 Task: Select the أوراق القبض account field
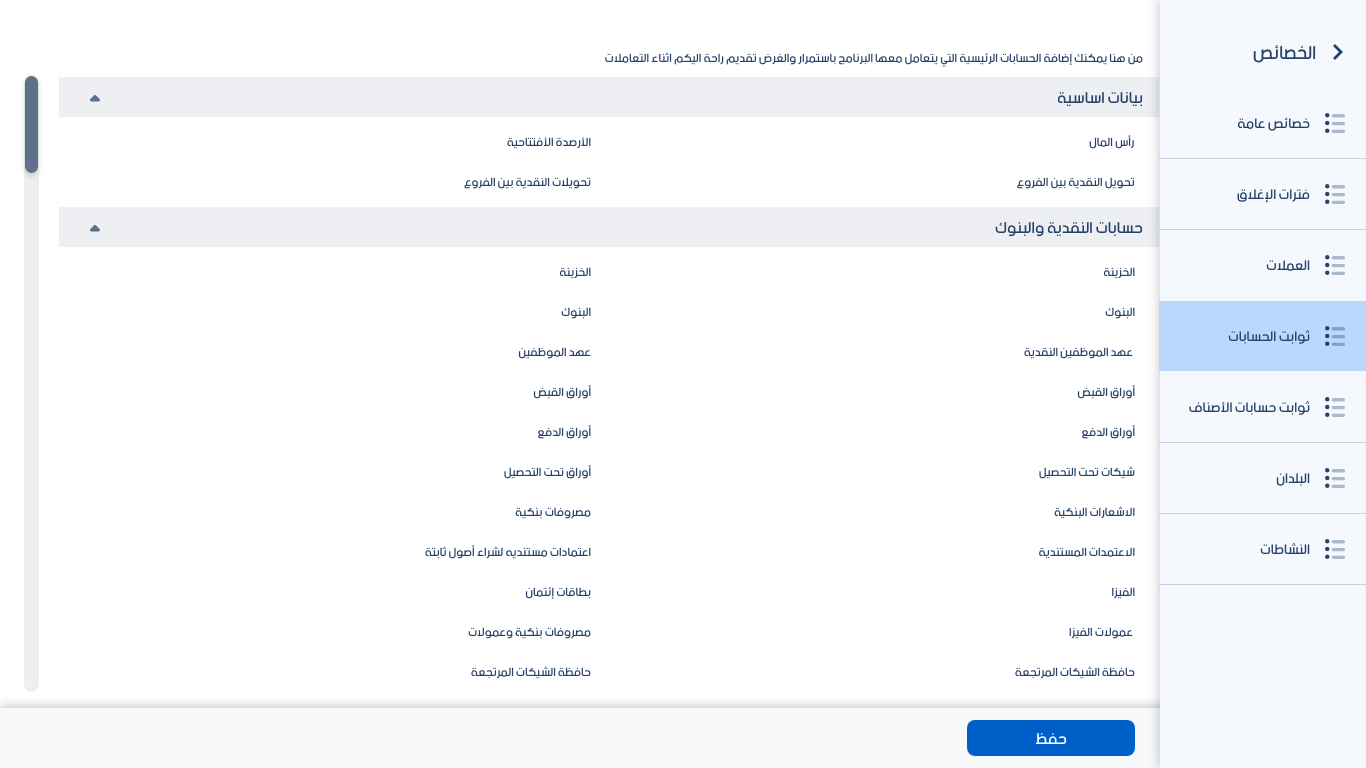coord(1107,391)
